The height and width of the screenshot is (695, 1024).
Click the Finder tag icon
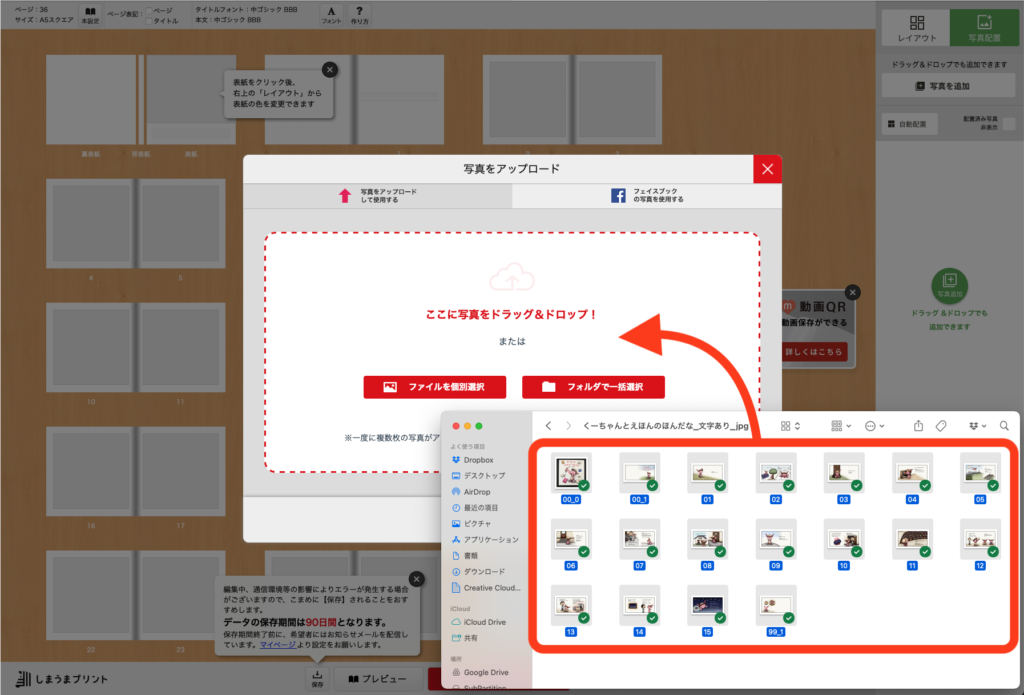click(941, 426)
